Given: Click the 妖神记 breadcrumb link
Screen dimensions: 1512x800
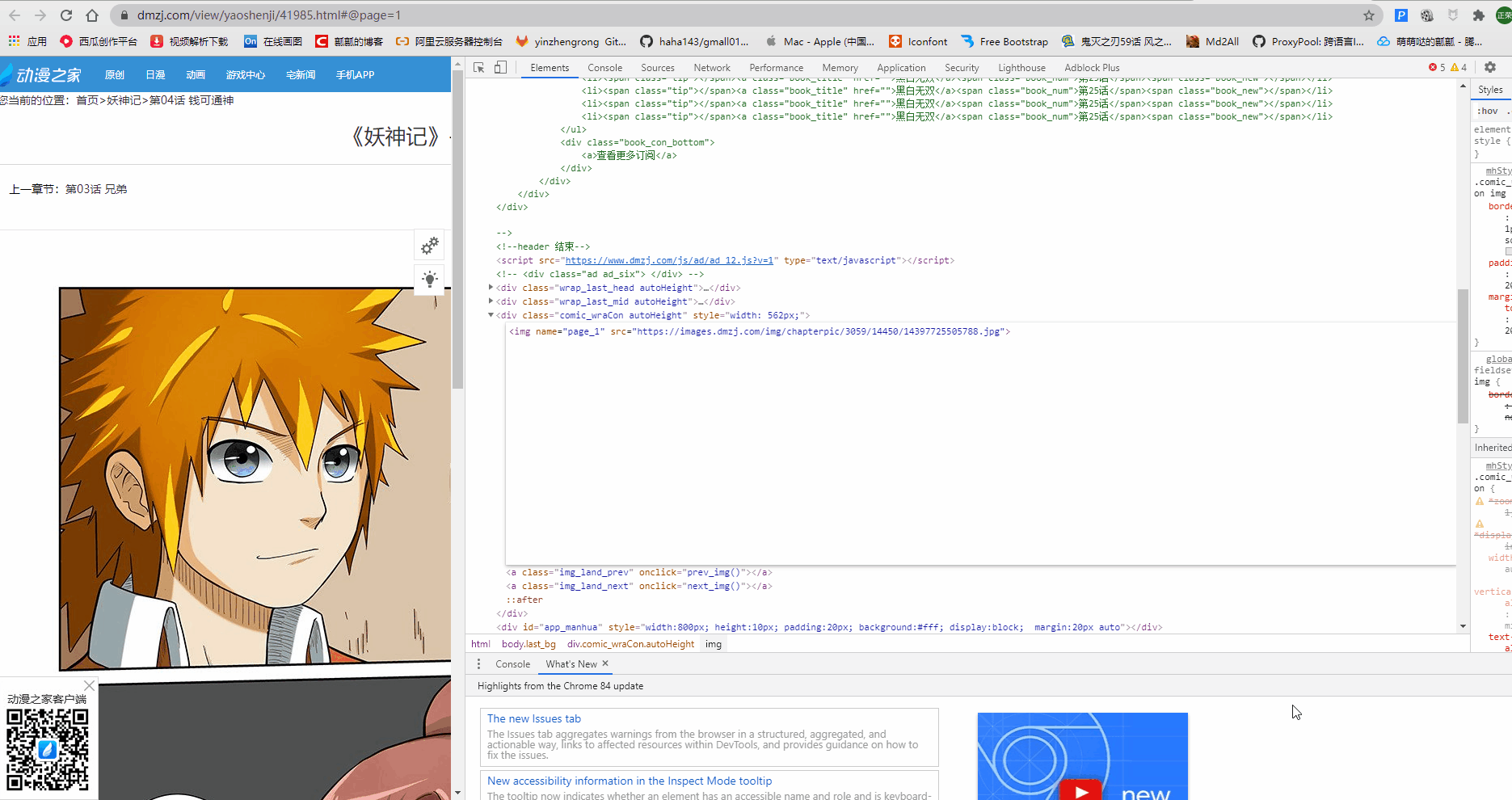Looking at the screenshot, I should click(x=124, y=100).
